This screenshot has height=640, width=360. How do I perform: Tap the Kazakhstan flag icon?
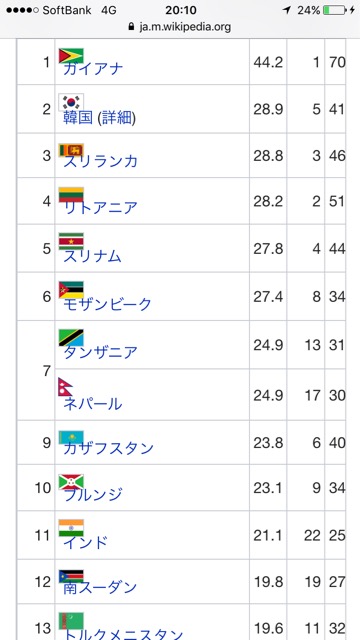[x=71, y=438]
